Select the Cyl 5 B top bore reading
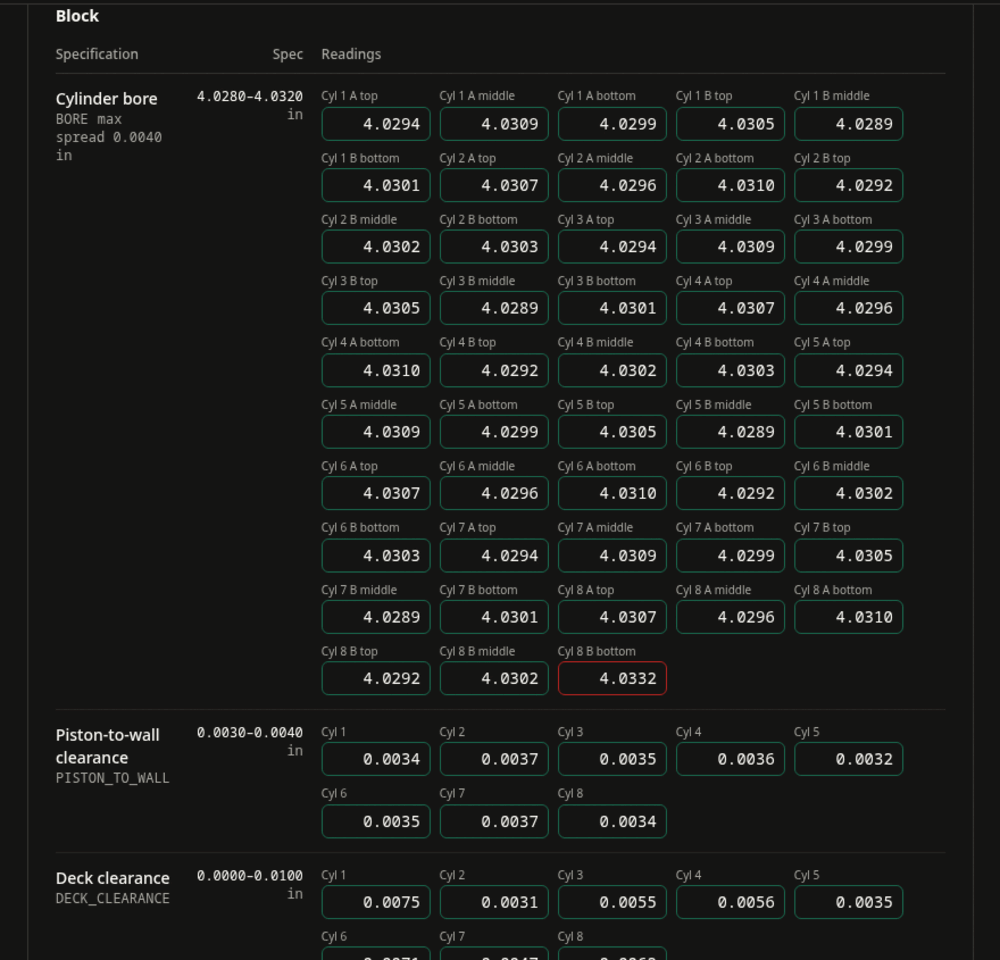The image size is (1000, 960). pyautogui.click(x=612, y=432)
